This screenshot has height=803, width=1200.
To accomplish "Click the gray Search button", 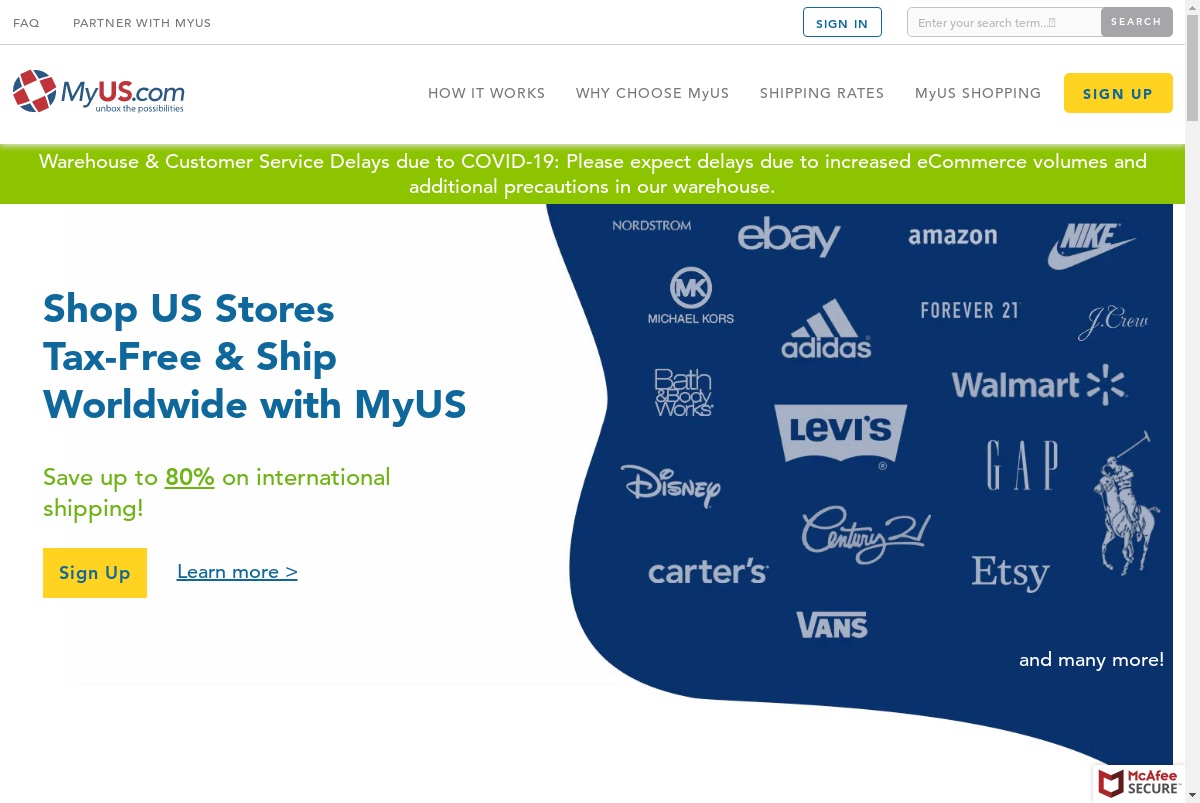I will (x=1137, y=22).
